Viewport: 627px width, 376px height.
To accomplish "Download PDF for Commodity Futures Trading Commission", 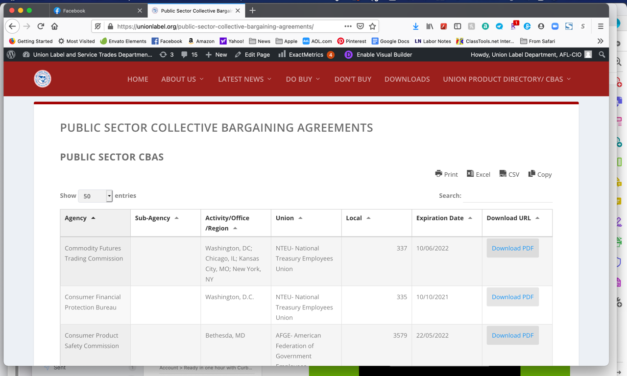I will coord(512,248).
